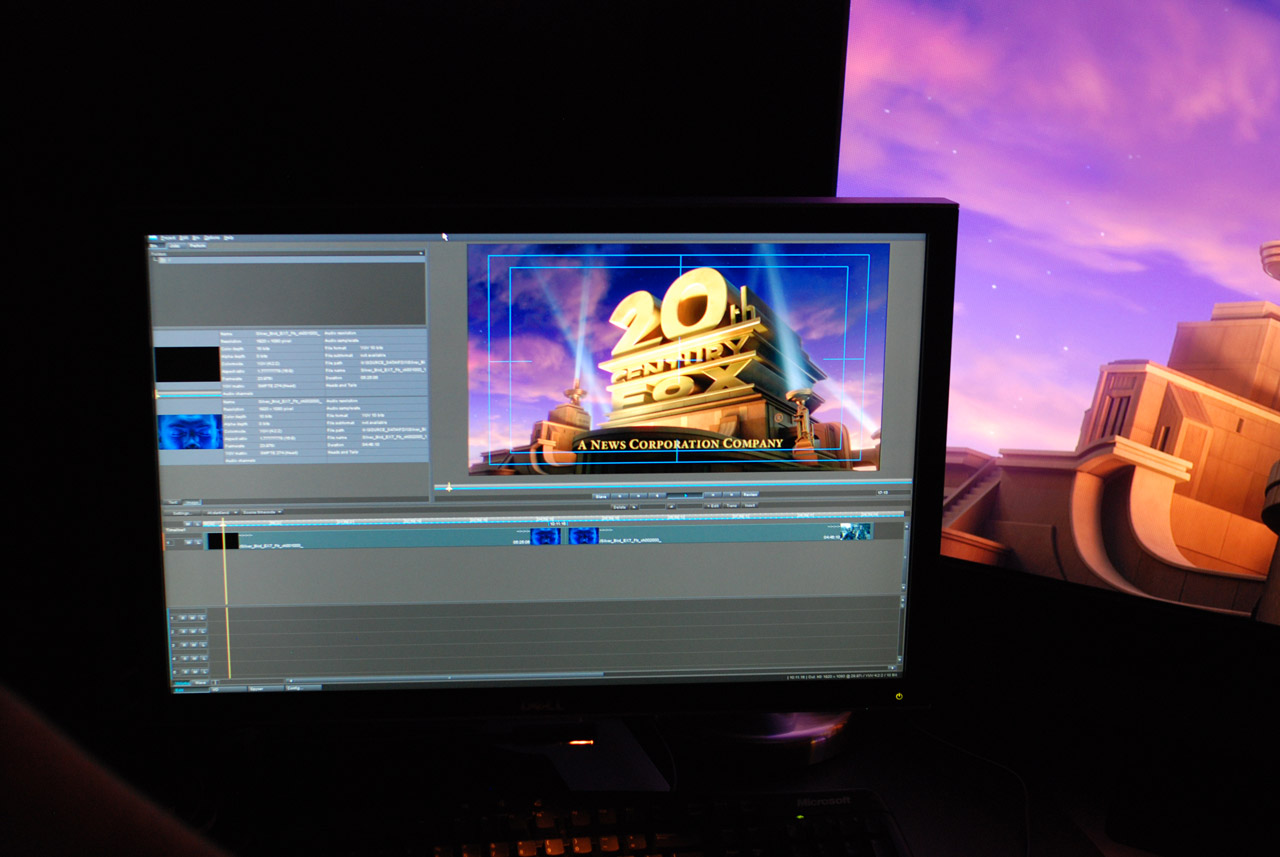This screenshot has height=857, width=1280.
Task: Open the Options menu
Action: pyautogui.click(x=212, y=238)
